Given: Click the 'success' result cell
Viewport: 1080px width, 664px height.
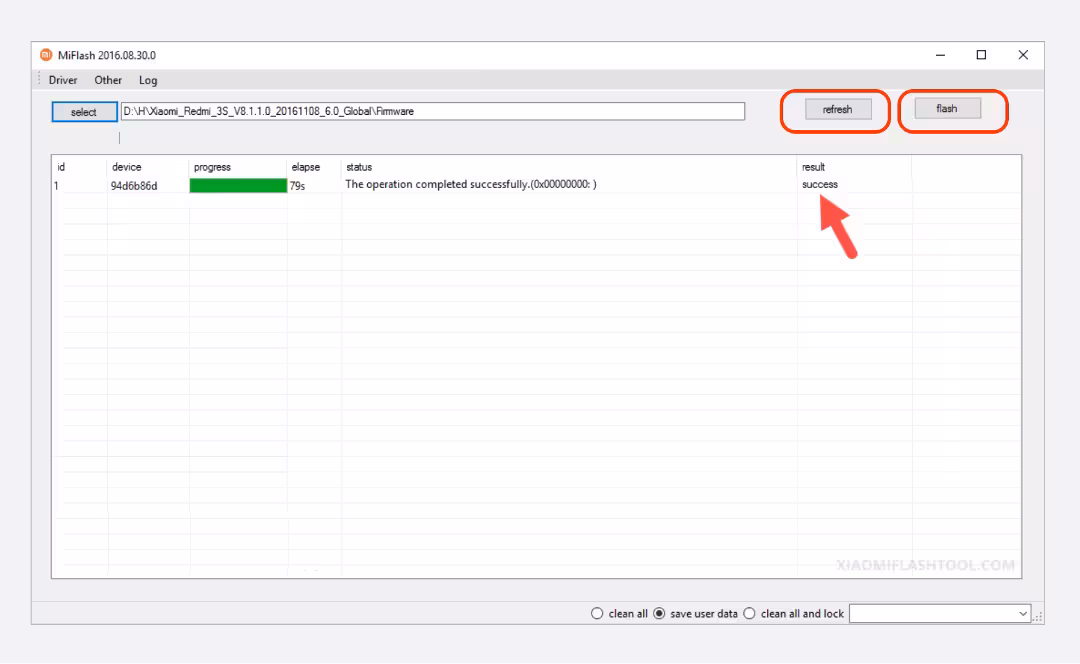Looking at the screenshot, I should 820,185.
